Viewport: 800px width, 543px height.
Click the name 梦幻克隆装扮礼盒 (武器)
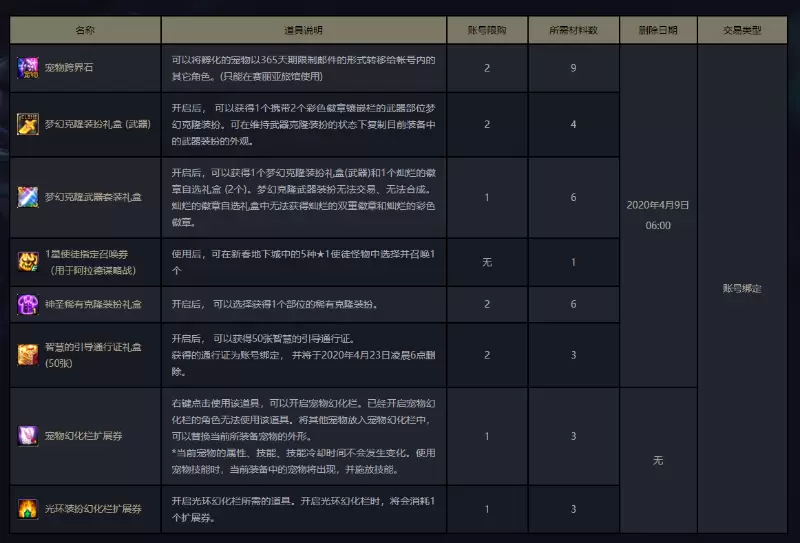tap(97, 124)
